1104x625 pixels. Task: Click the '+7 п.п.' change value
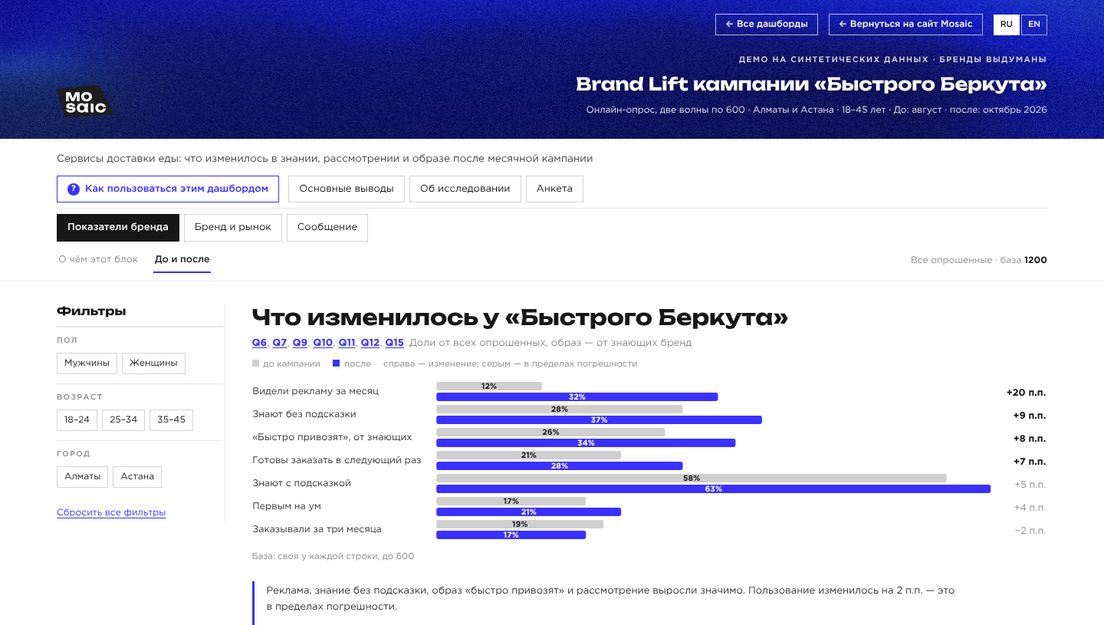pyautogui.click(x=1029, y=462)
